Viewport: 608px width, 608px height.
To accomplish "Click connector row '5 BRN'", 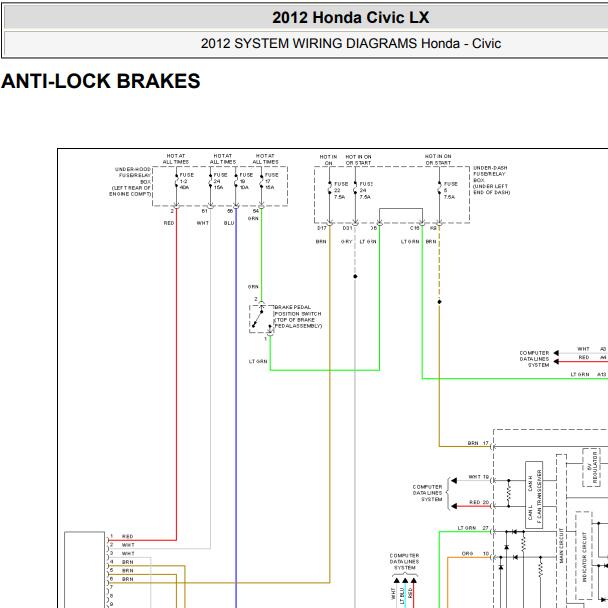I will coord(122,570).
